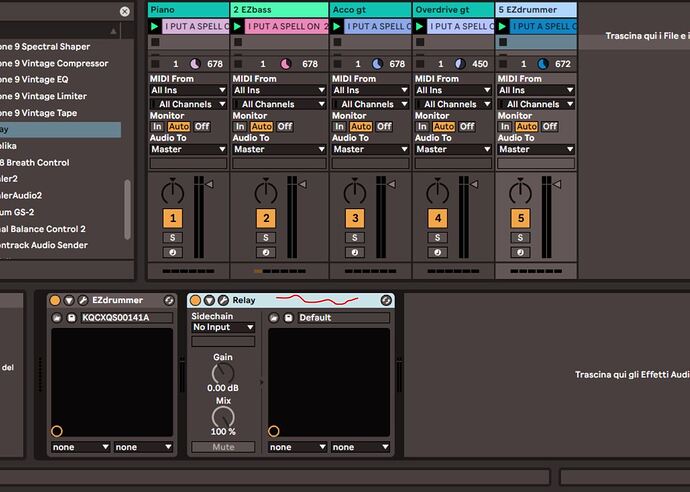Screen dimensions: 690x492
Task: Save Relay preset with disk icon
Action: point(288,317)
